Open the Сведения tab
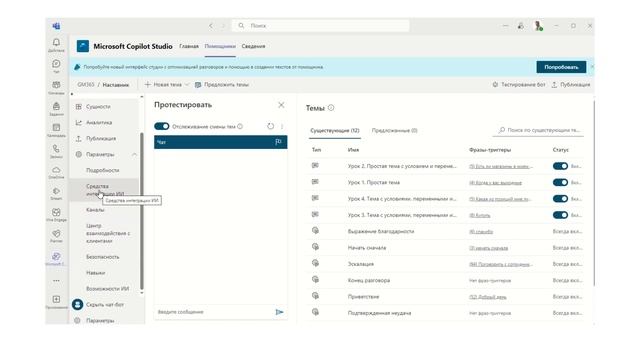The width and height of the screenshot is (640, 360). (x=253, y=47)
